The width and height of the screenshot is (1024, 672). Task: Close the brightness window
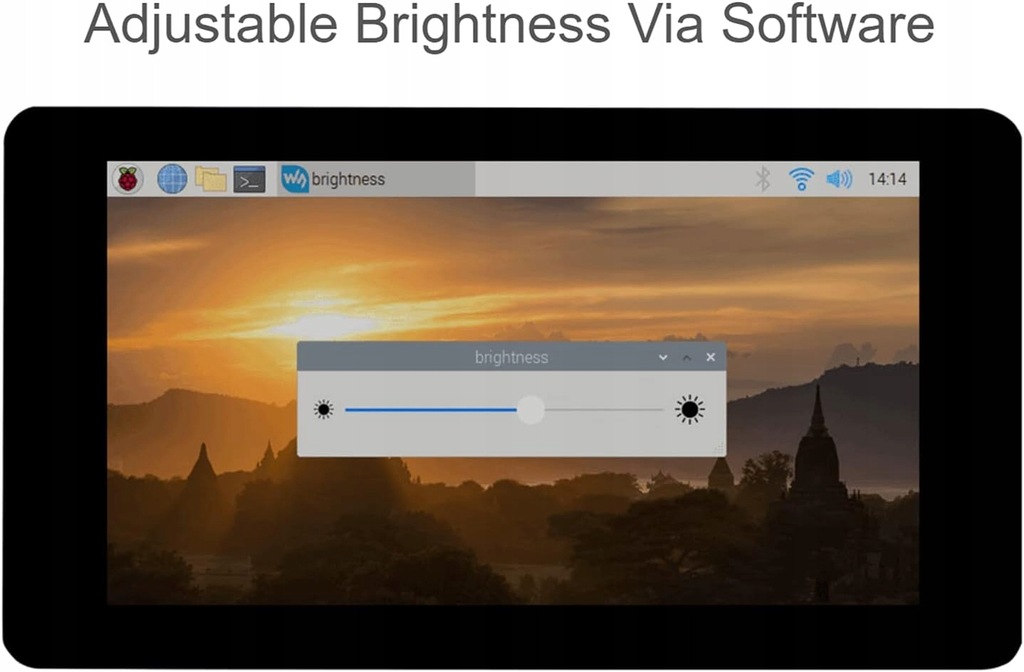tap(711, 357)
